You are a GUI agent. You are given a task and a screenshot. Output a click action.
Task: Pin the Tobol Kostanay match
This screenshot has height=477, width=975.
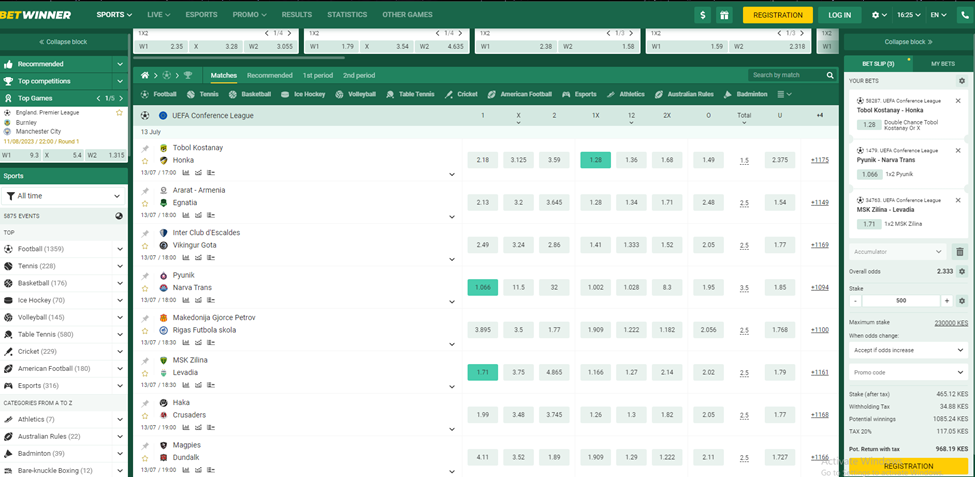coord(145,149)
